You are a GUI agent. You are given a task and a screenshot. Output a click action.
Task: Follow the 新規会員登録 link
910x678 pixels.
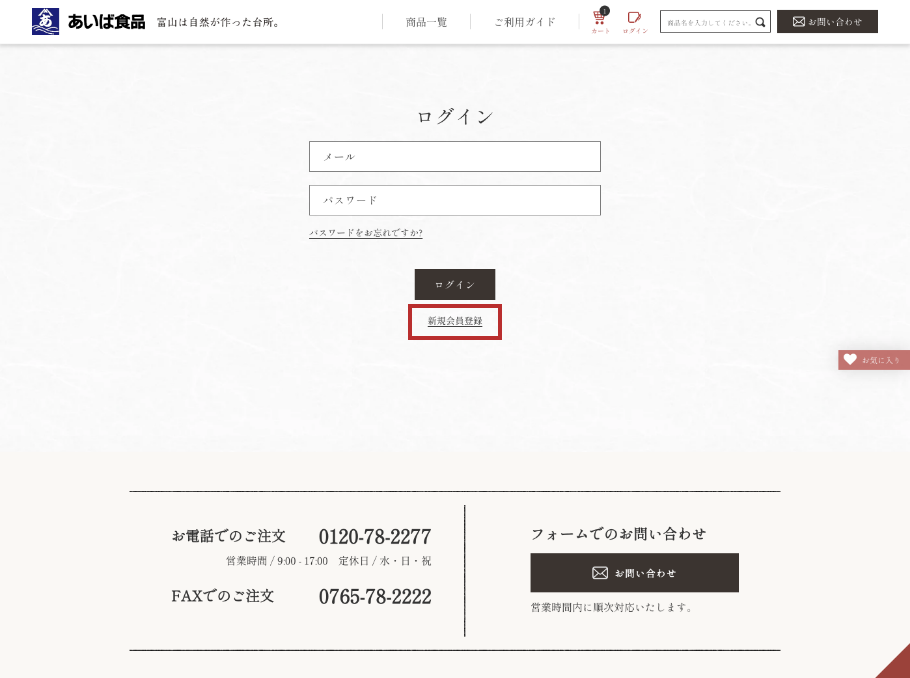click(455, 322)
